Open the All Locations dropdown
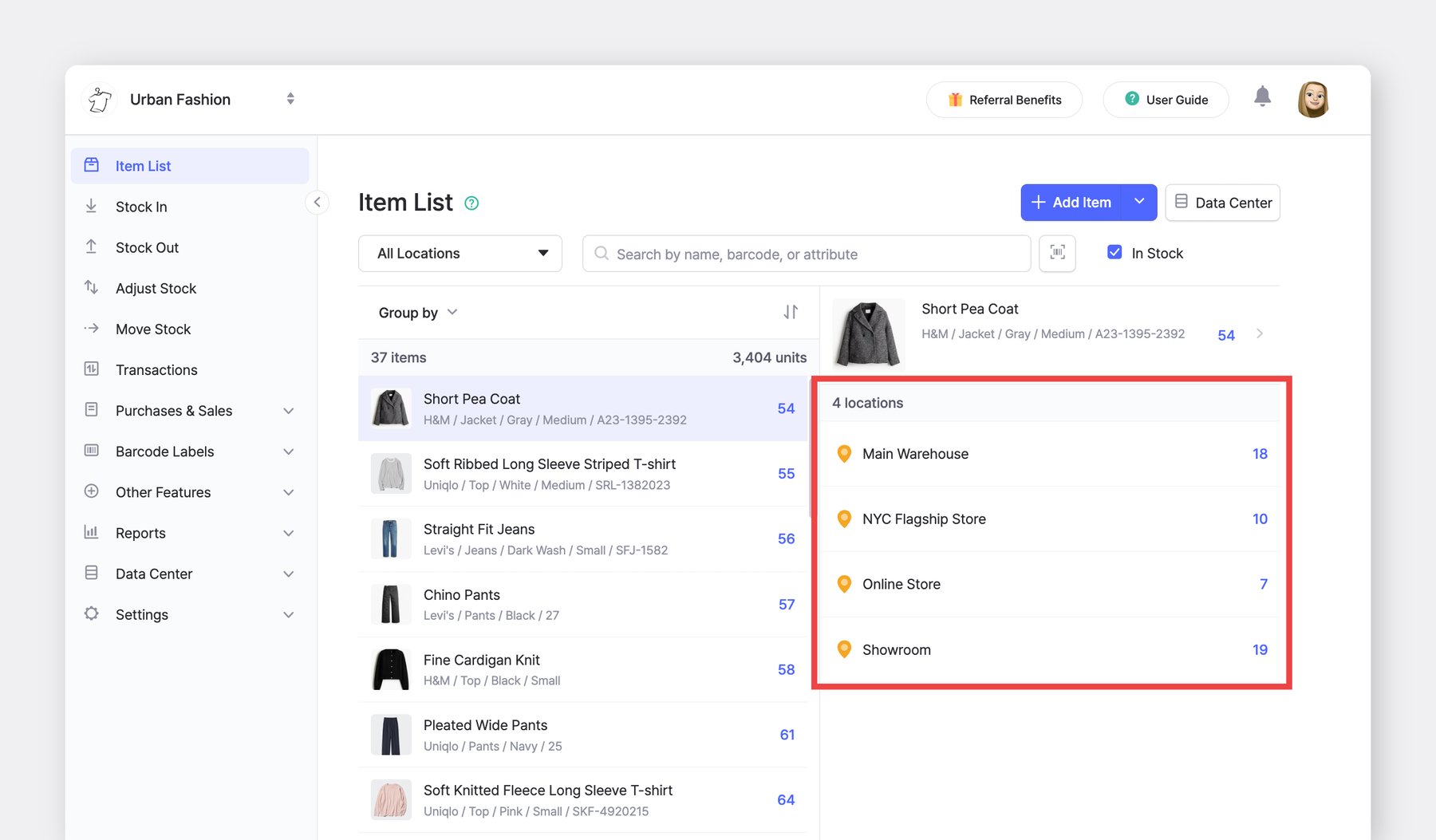Viewport: 1436px width, 840px height. [460, 254]
